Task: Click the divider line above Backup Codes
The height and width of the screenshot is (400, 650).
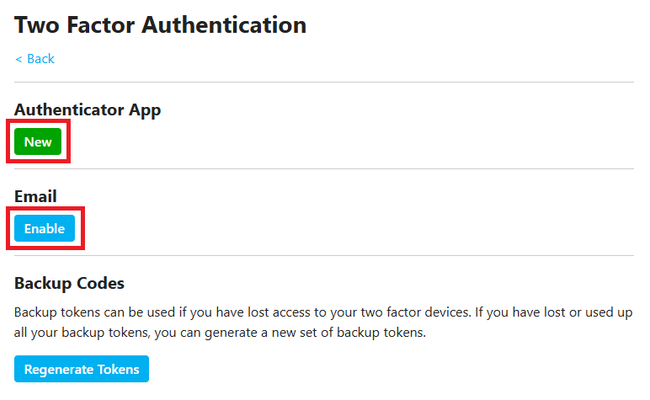Action: pos(323,256)
